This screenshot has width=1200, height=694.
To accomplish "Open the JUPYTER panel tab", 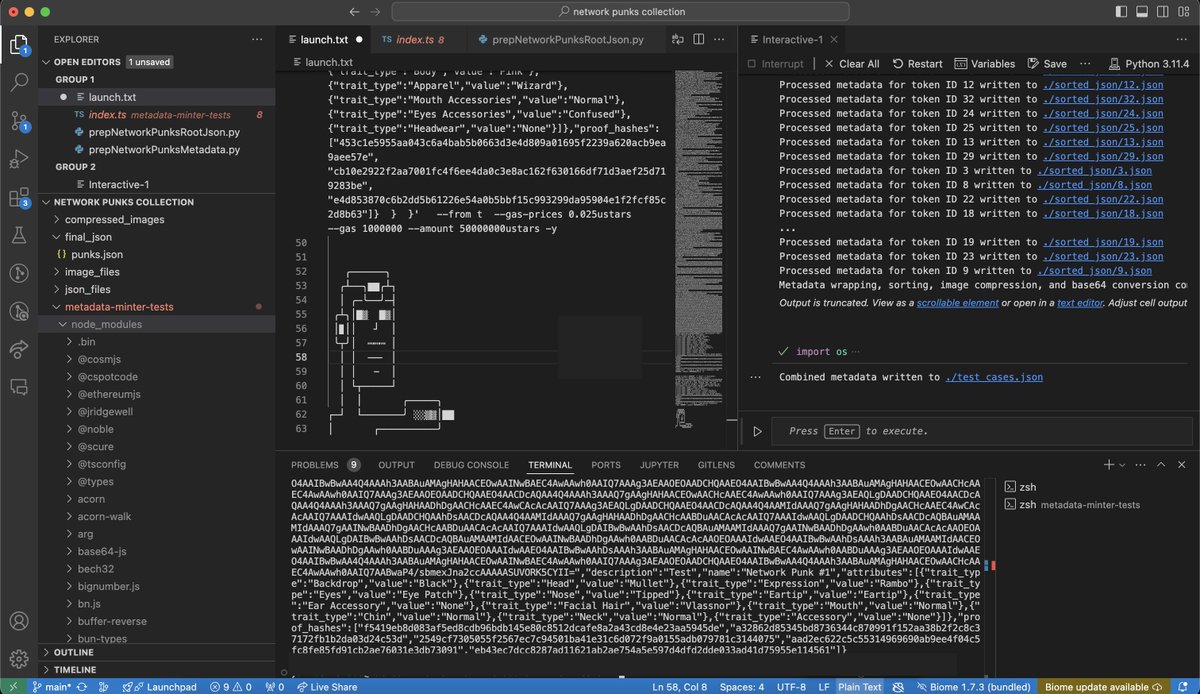I will tap(659, 464).
